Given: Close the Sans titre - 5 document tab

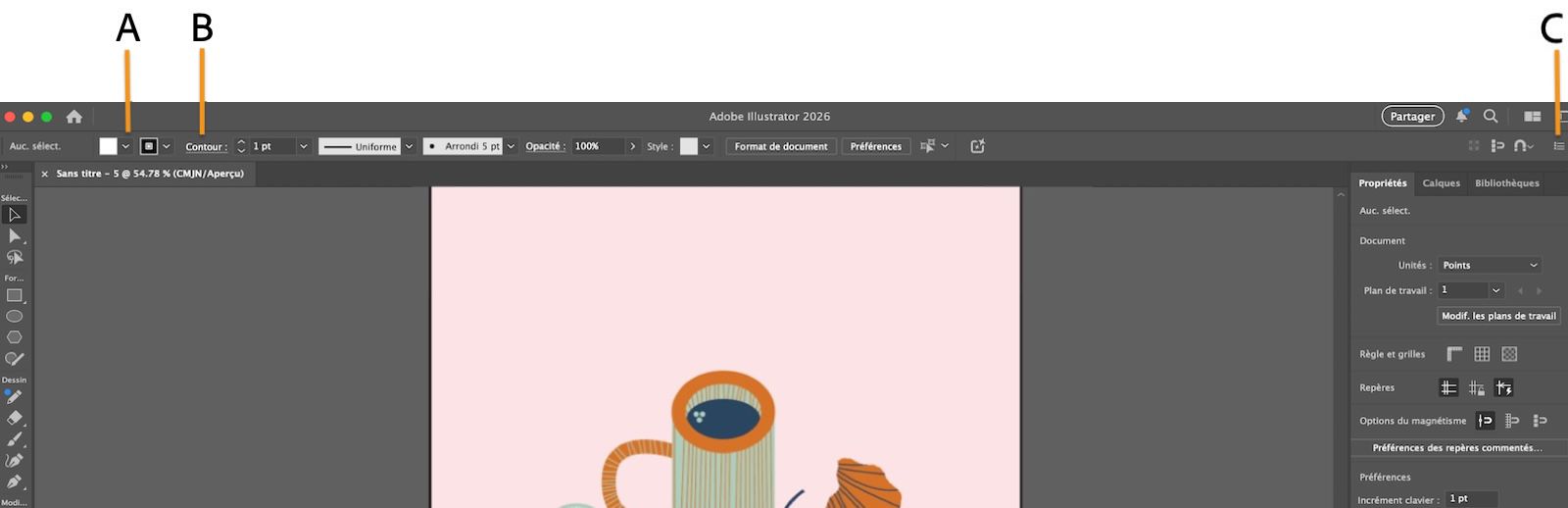Looking at the screenshot, I should click(45, 174).
